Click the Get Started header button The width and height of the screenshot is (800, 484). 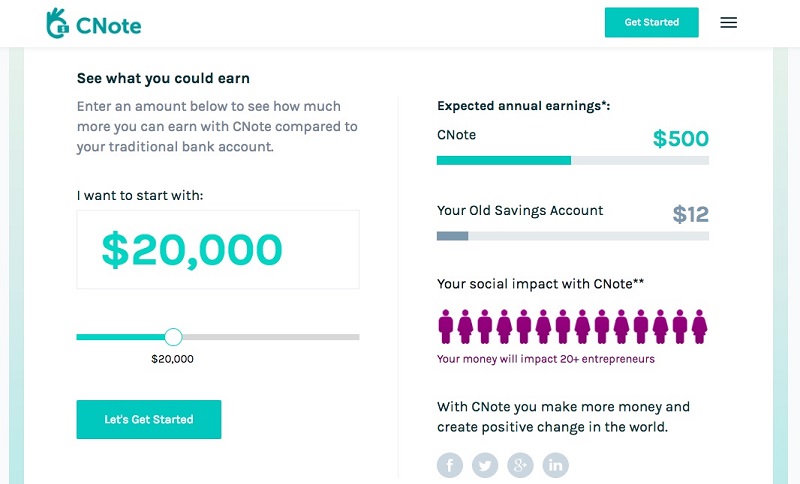click(x=652, y=22)
